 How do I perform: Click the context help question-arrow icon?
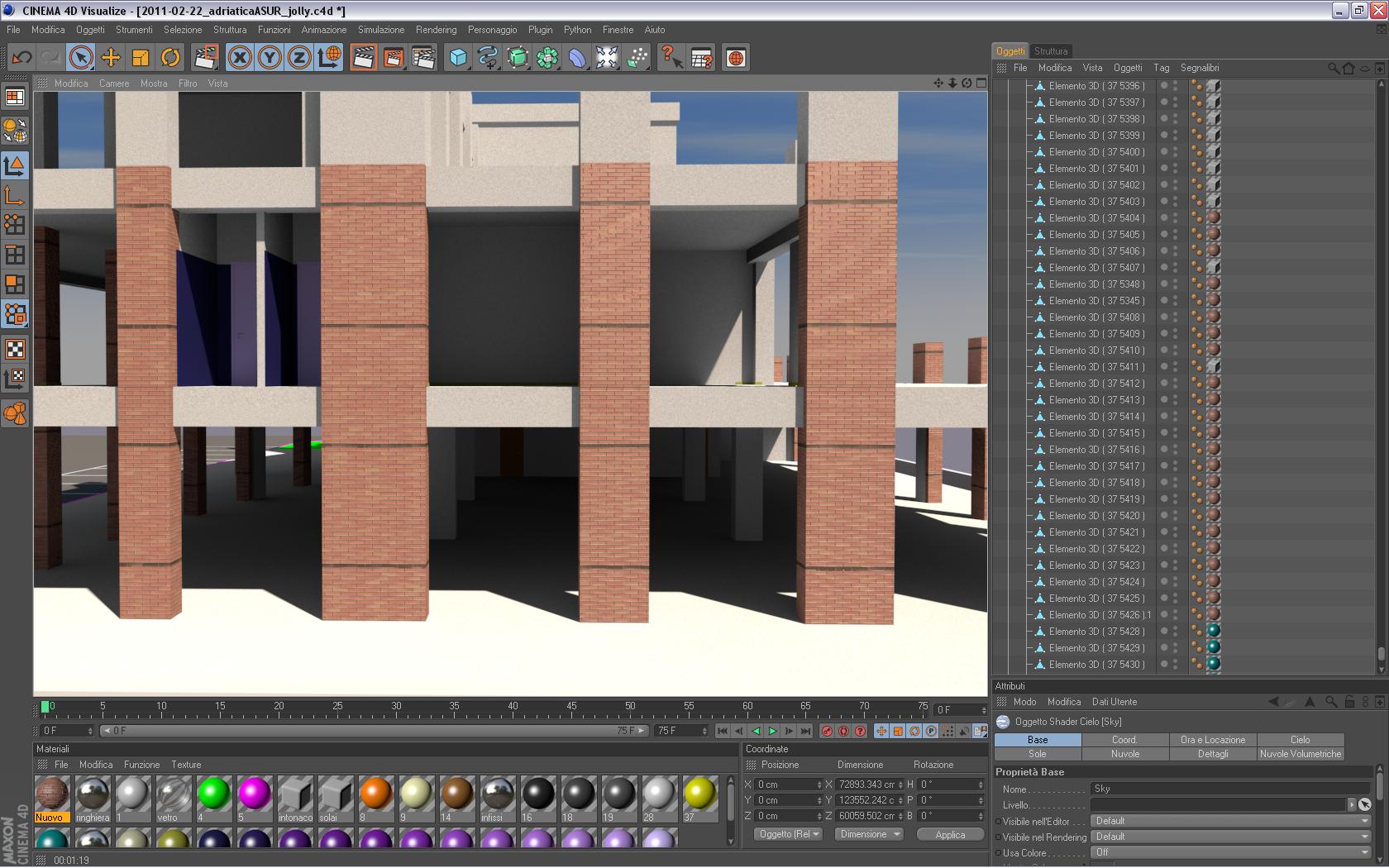point(671,58)
